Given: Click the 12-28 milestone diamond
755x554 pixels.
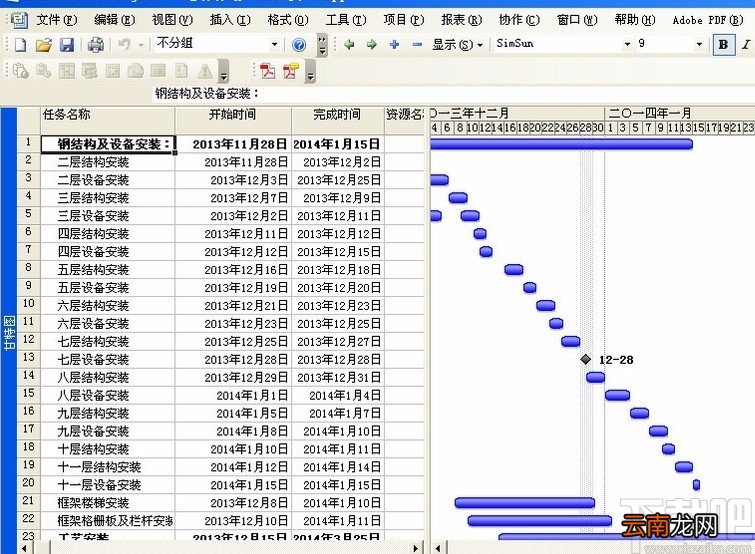Looking at the screenshot, I should [x=586, y=359].
